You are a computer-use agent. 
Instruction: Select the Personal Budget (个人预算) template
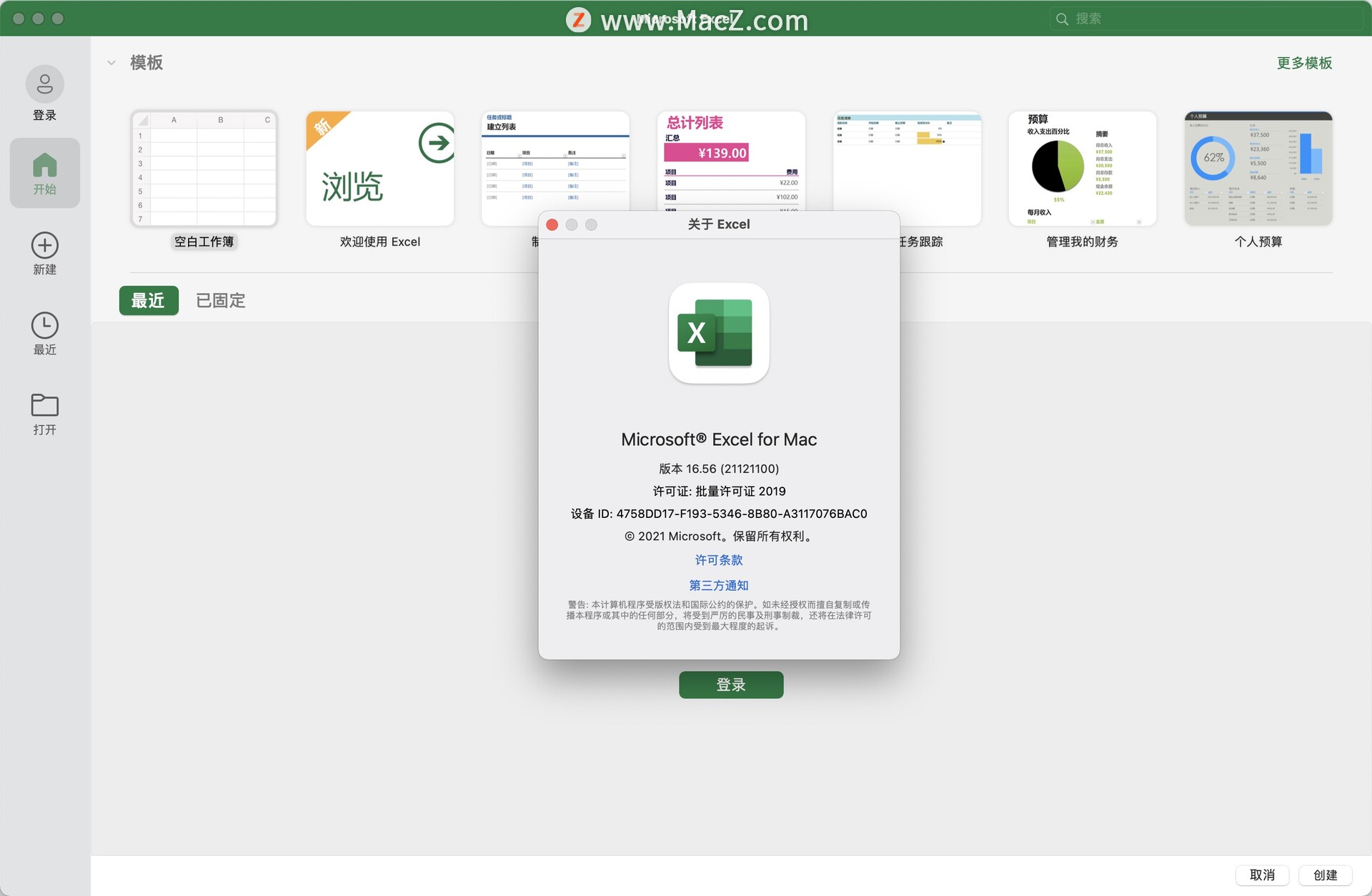click(1258, 169)
